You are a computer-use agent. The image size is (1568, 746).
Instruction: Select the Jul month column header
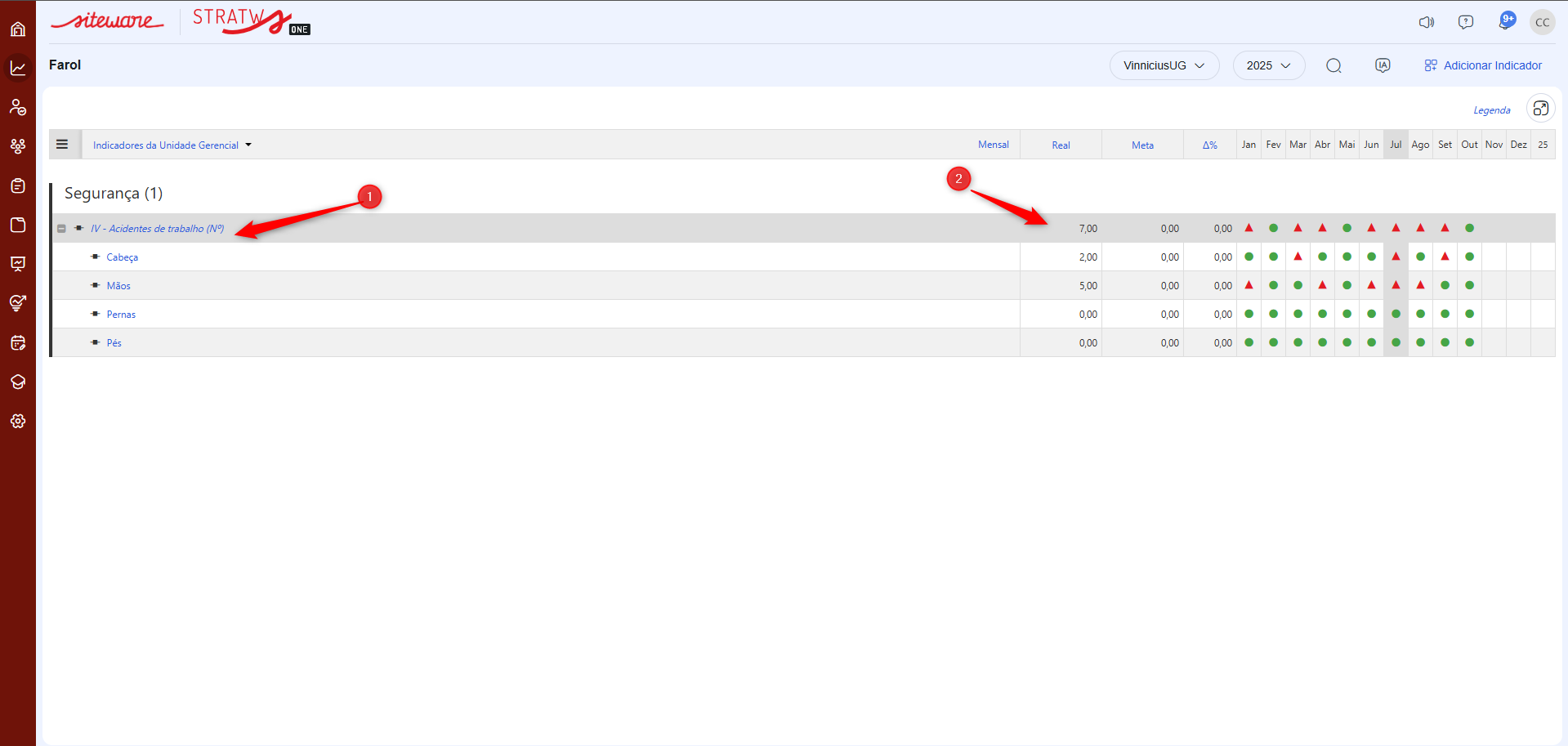[x=1396, y=145]
